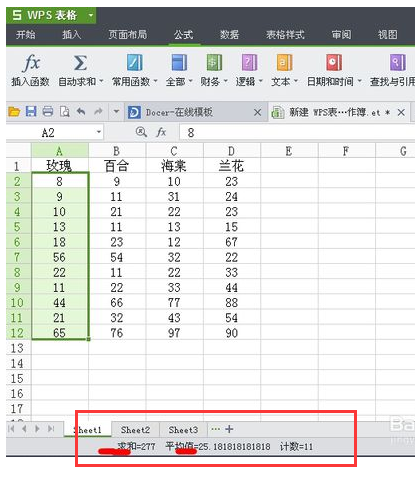Open the Text functions orange book icon
The image size is (415, 479).
(285, 63)
